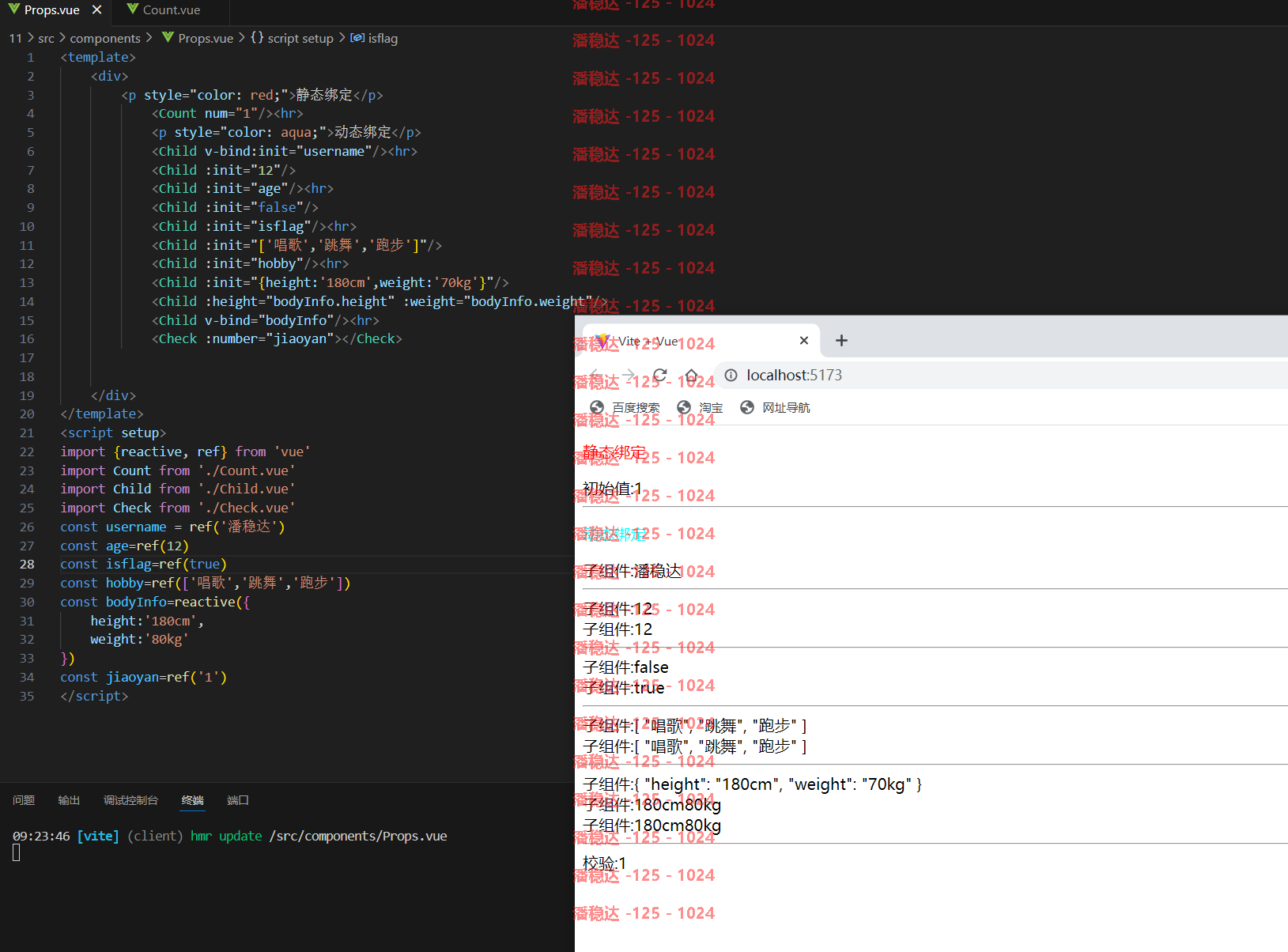The image size is (1288, 952).
Task: Open the 输出 panel tab
Action: [69, 800]
